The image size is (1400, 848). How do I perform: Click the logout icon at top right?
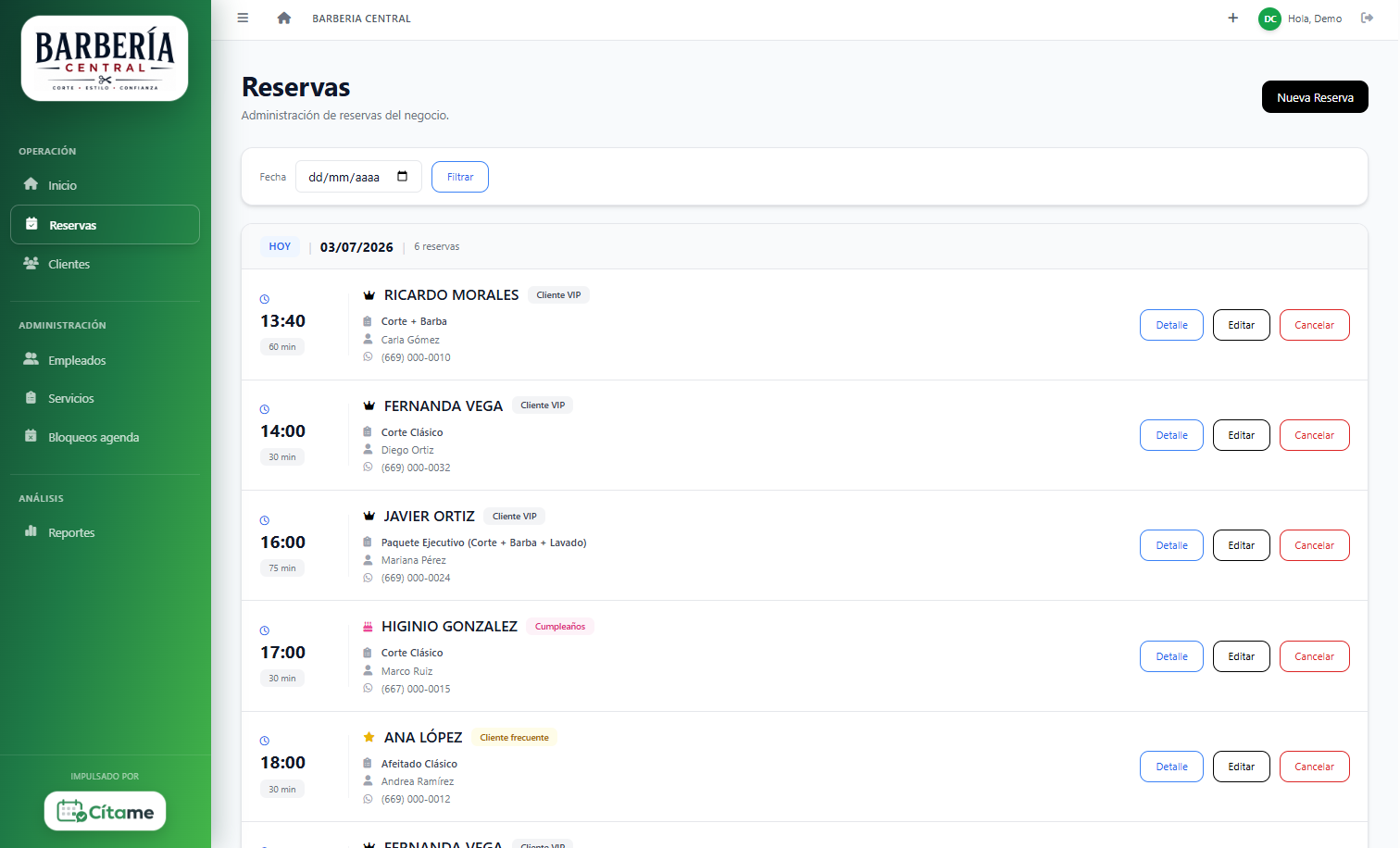coord(1367,18)
